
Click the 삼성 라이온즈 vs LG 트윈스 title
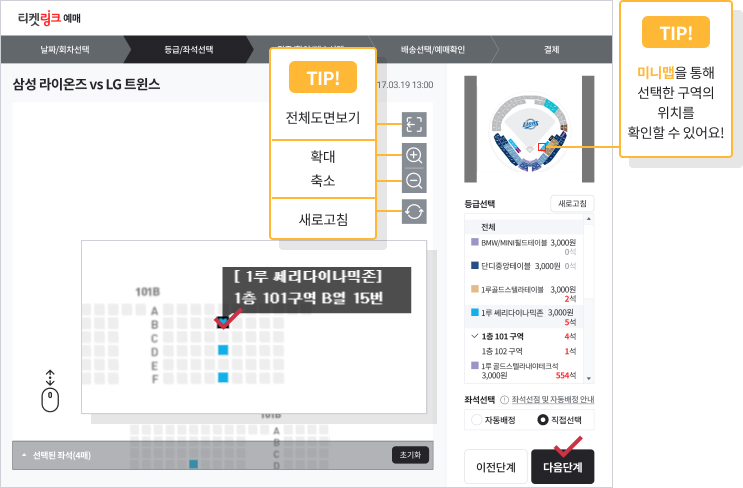pyautogui.click(x=86, y=84)
